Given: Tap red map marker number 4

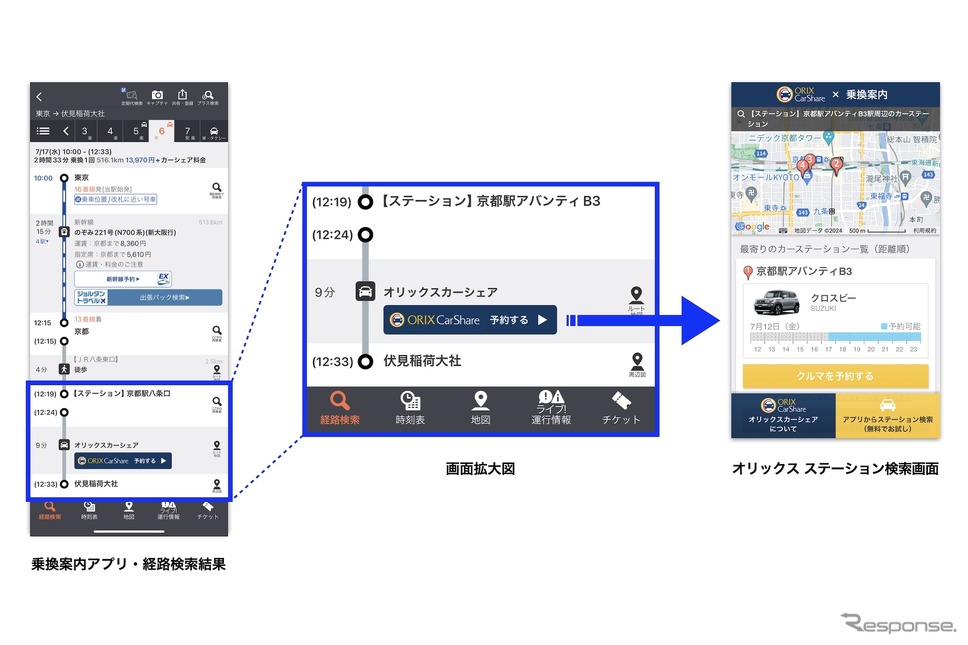Looking at the screenshot, I should (x=802, y=166).
